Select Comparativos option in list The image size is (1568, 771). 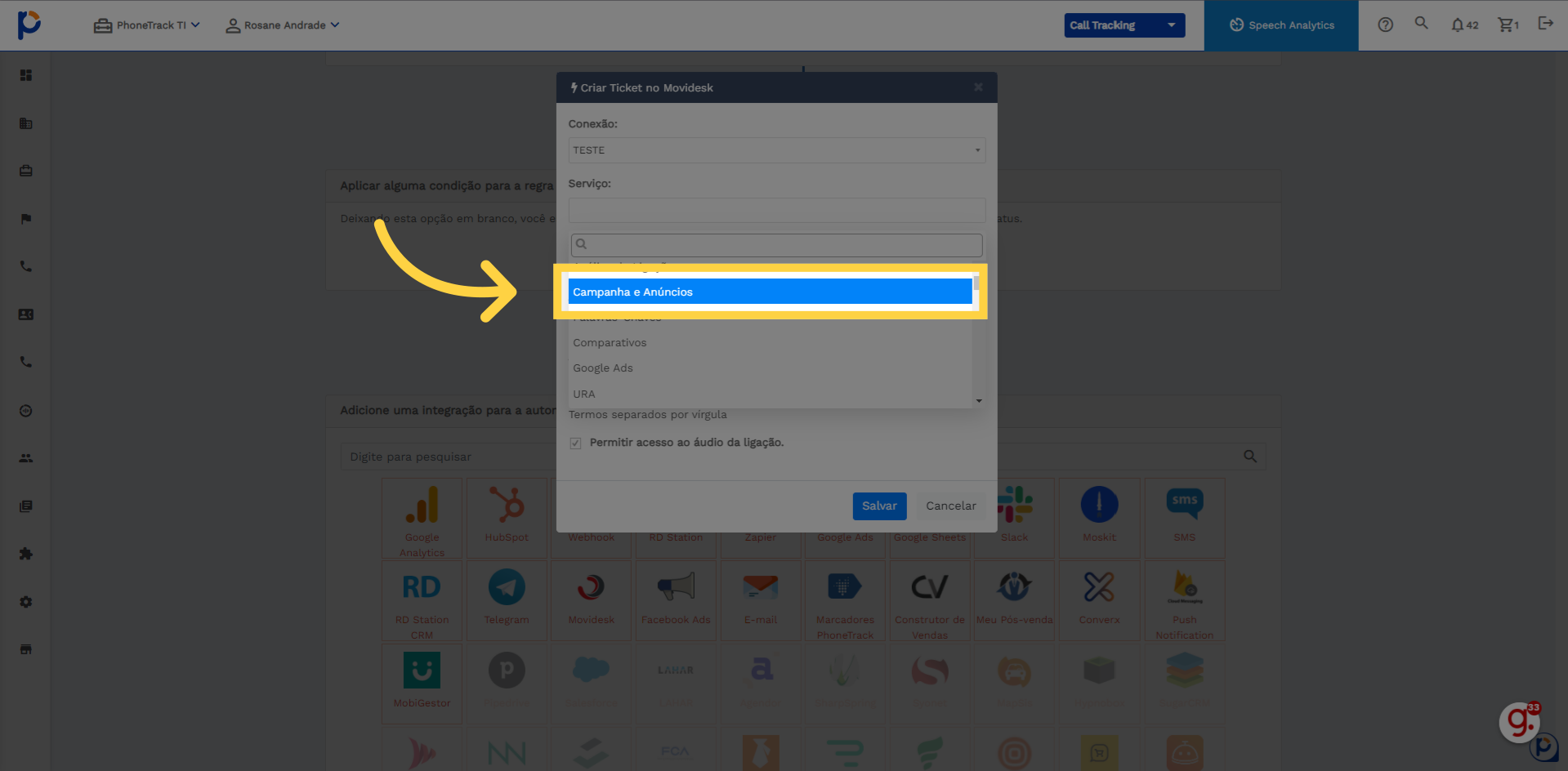770,343
